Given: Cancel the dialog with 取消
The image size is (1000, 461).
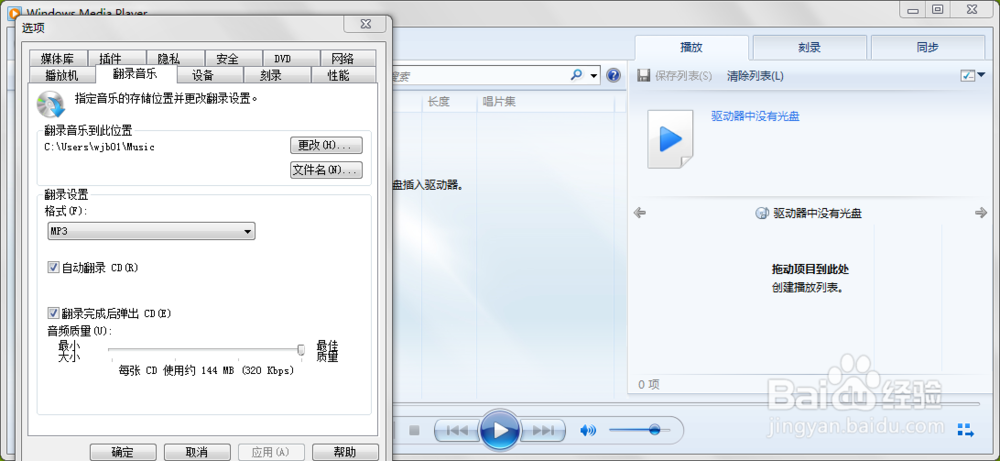Looking at the screenshot, I should click(197, 452).
